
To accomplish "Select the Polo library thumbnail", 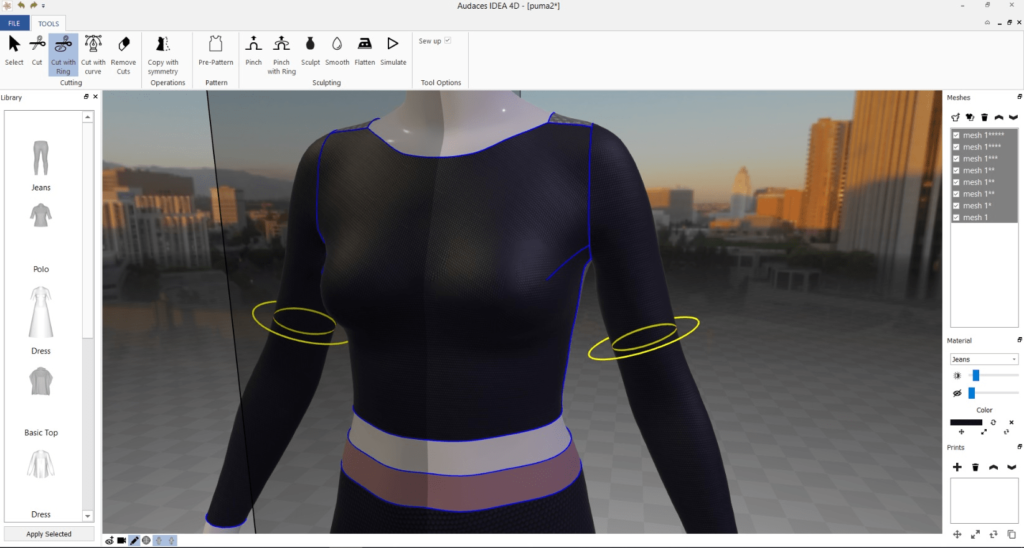I will [x=40, y=216].
